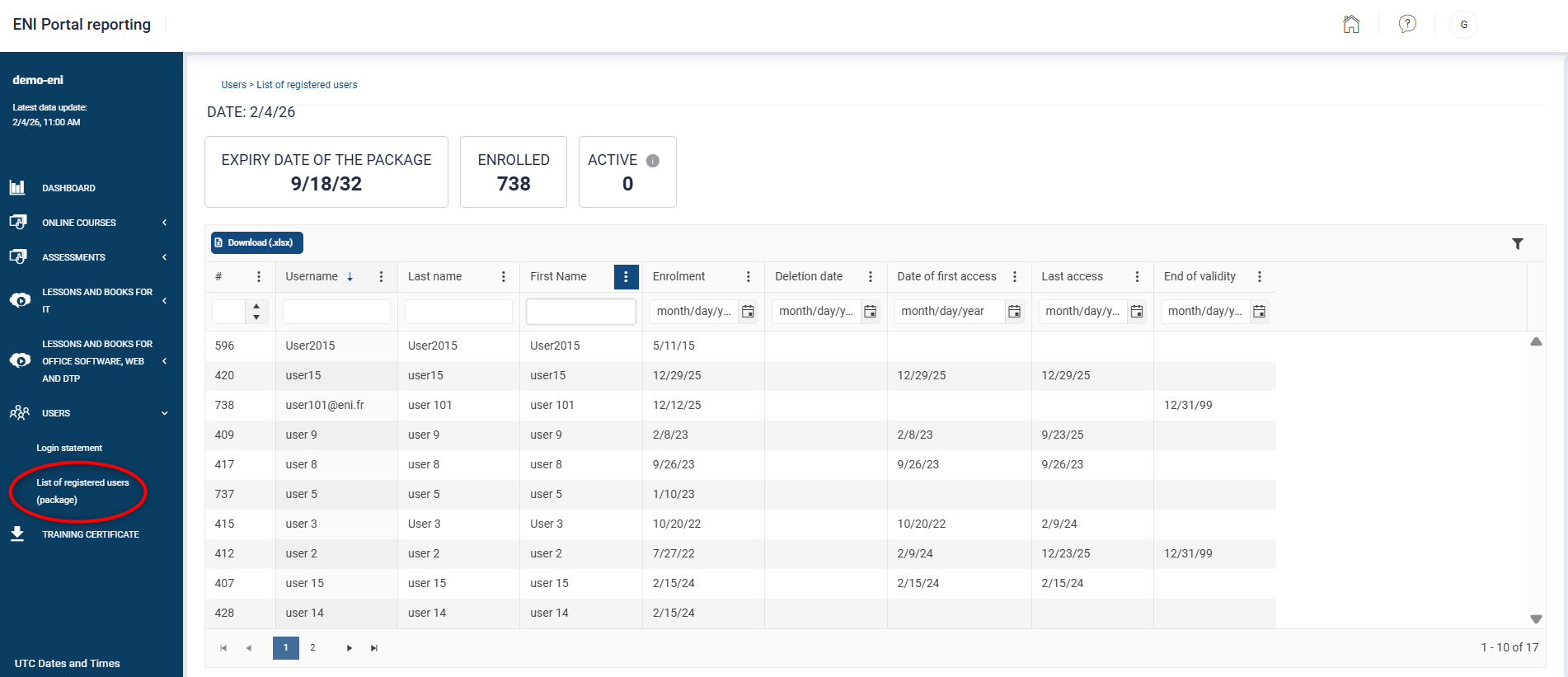The height and width of the screenshot is (677, 1568).
Task: Go to page 2 of results
Action: coord(312,648)
